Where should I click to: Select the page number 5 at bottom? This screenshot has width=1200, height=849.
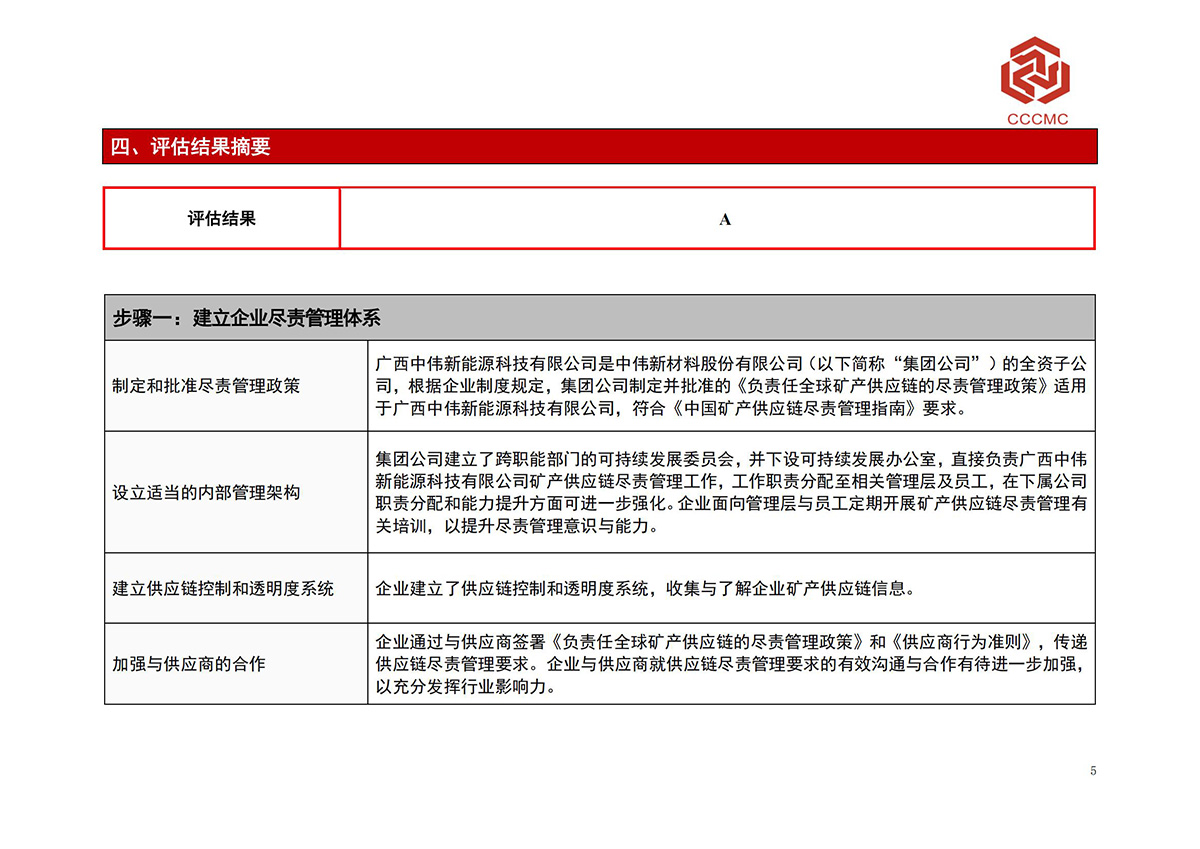[x=1091, y=771]
